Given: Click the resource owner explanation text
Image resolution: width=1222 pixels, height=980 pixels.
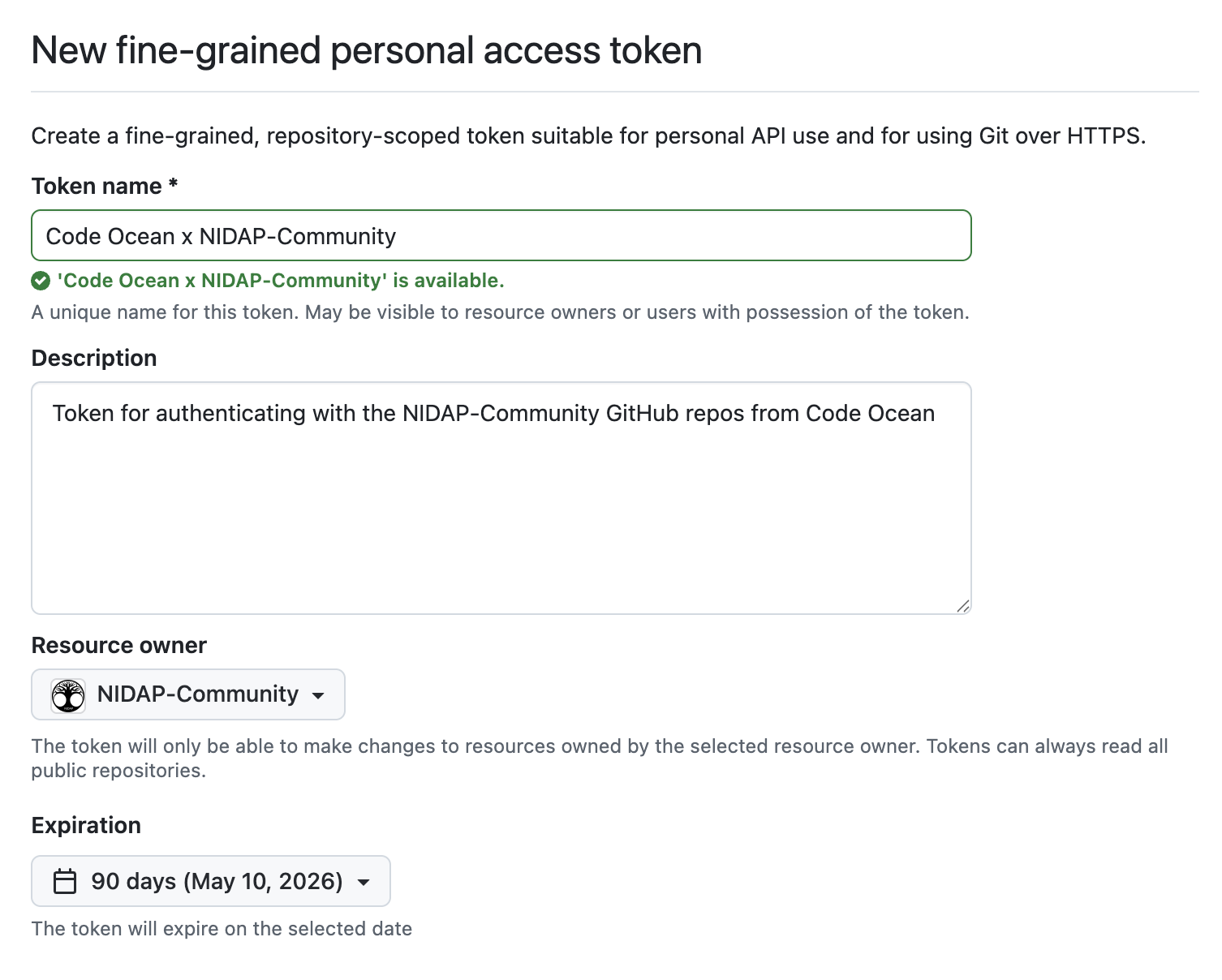Looking at the screenshot, I should [x=599, y=758].
